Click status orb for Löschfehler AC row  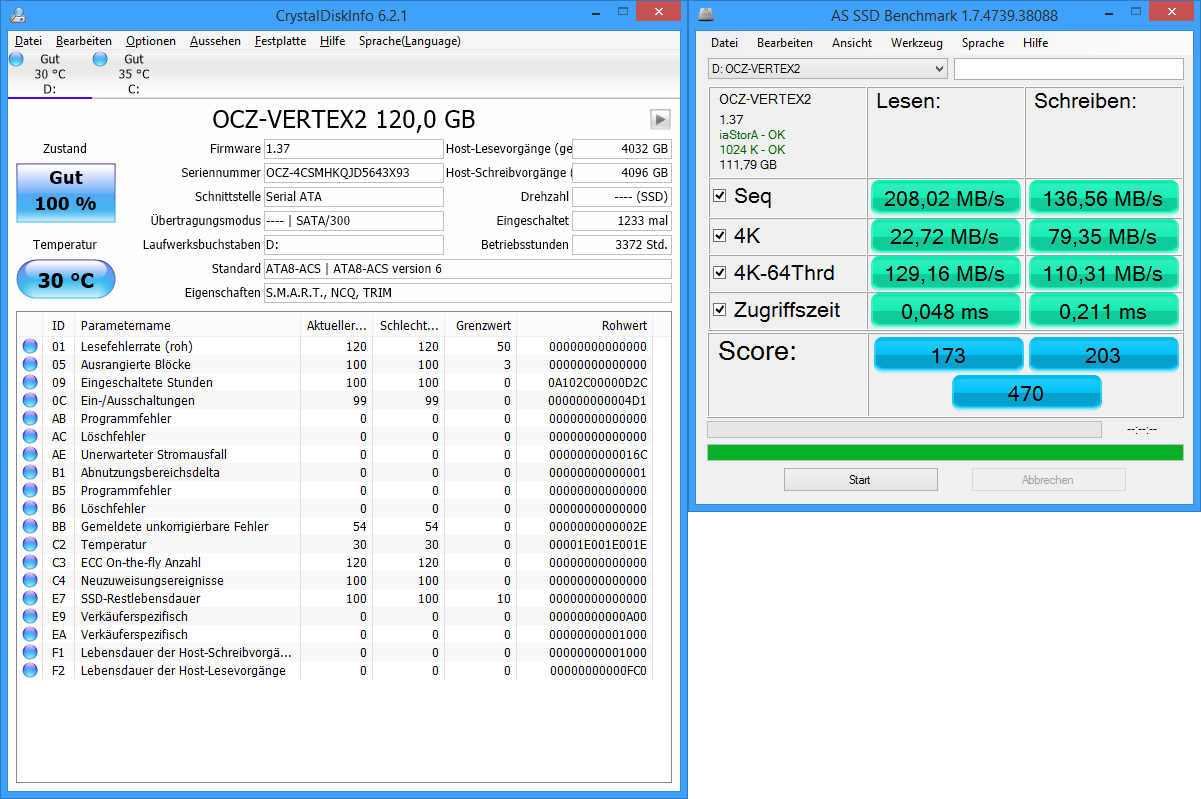click(30, 437)
